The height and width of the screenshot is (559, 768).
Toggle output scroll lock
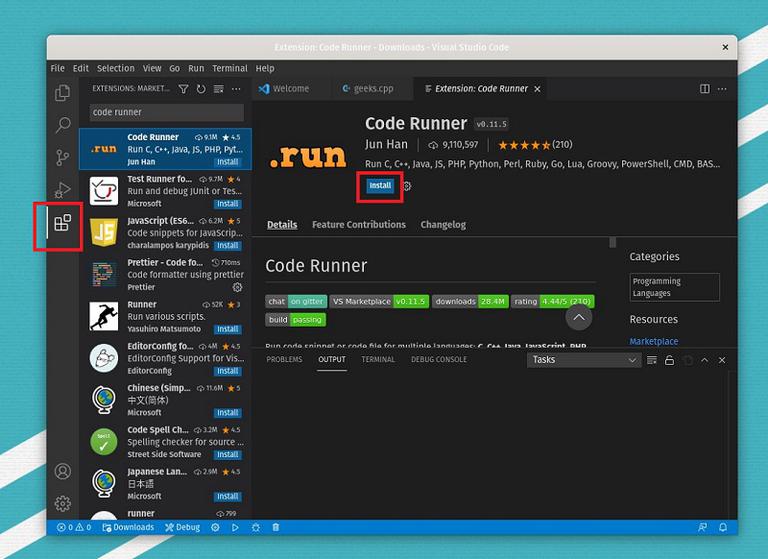[669, 360]
